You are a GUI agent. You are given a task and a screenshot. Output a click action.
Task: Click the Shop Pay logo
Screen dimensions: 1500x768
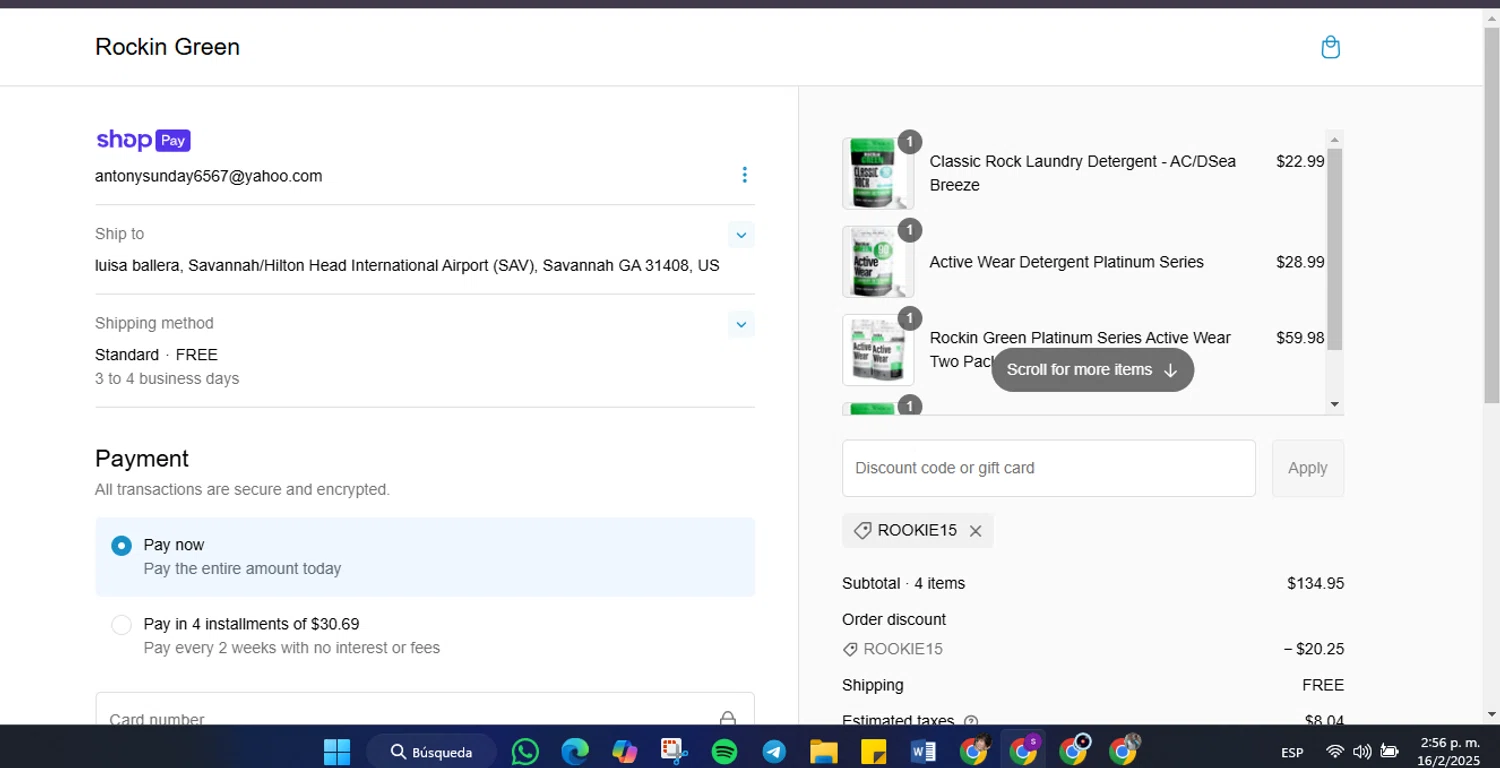coord(143,140)
